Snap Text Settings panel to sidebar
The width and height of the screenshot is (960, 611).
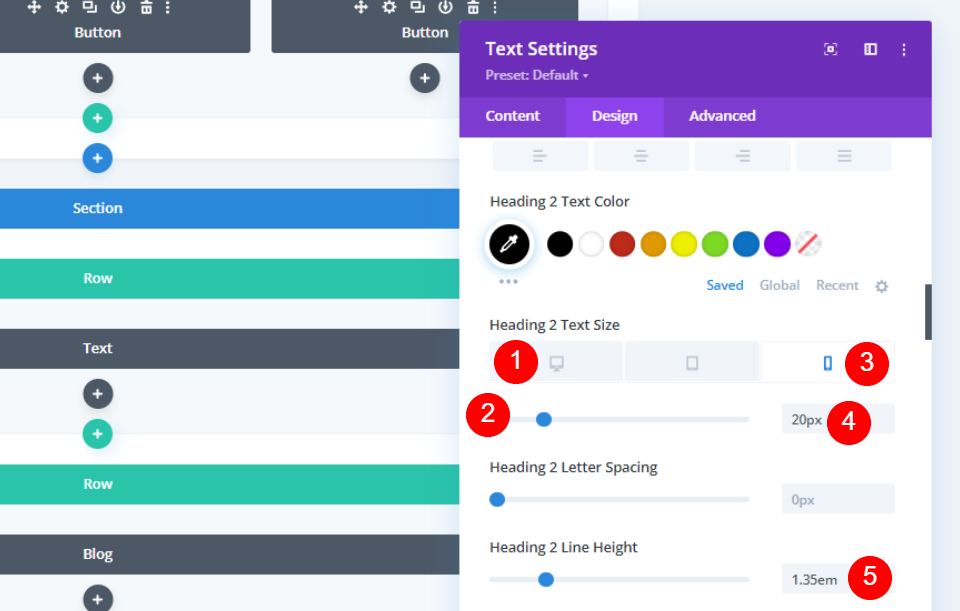click(870, 49)
